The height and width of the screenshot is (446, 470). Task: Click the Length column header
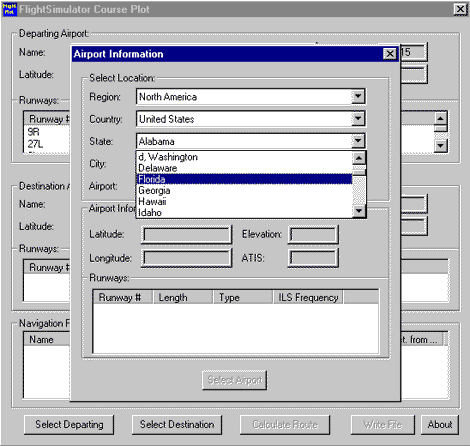tap(183, 297)
